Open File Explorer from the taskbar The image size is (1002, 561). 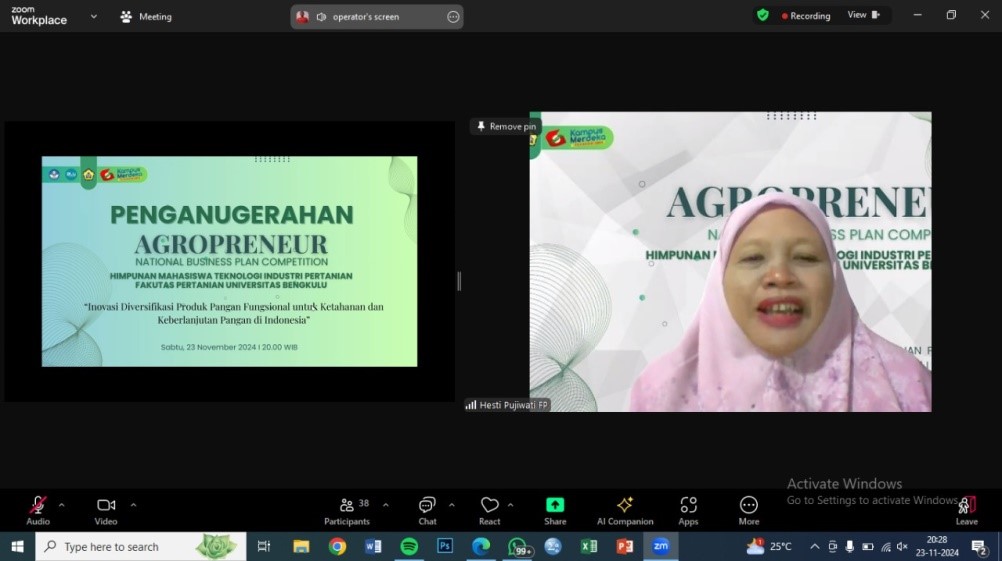301,546
